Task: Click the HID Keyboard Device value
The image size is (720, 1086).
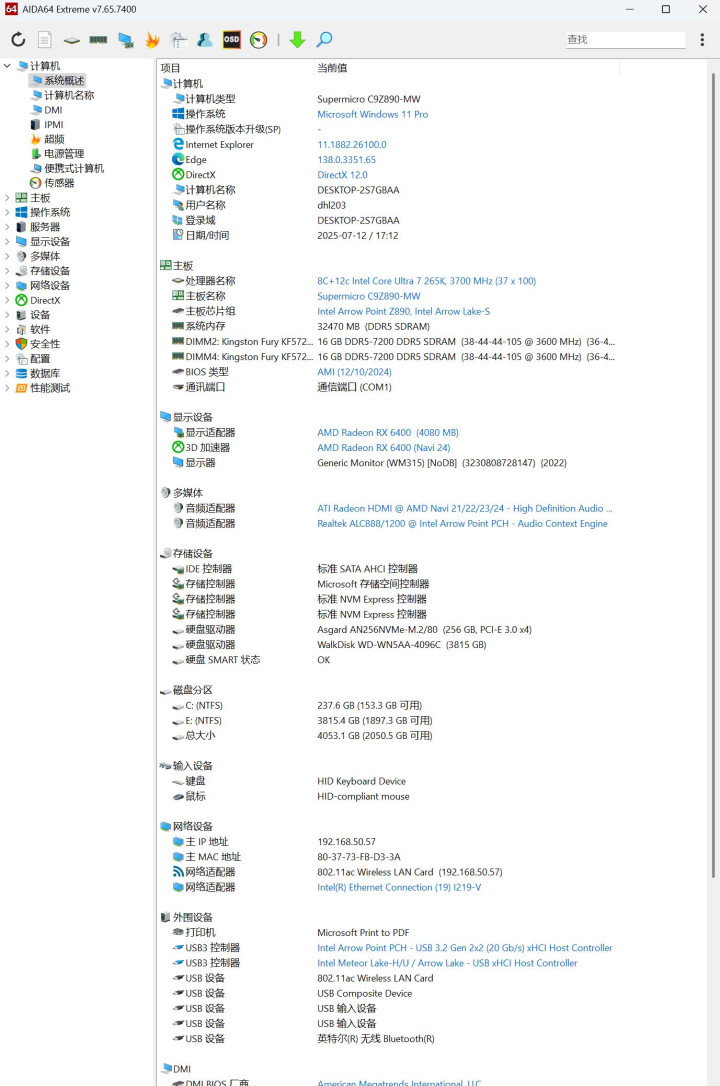Action: coord(361,781)
